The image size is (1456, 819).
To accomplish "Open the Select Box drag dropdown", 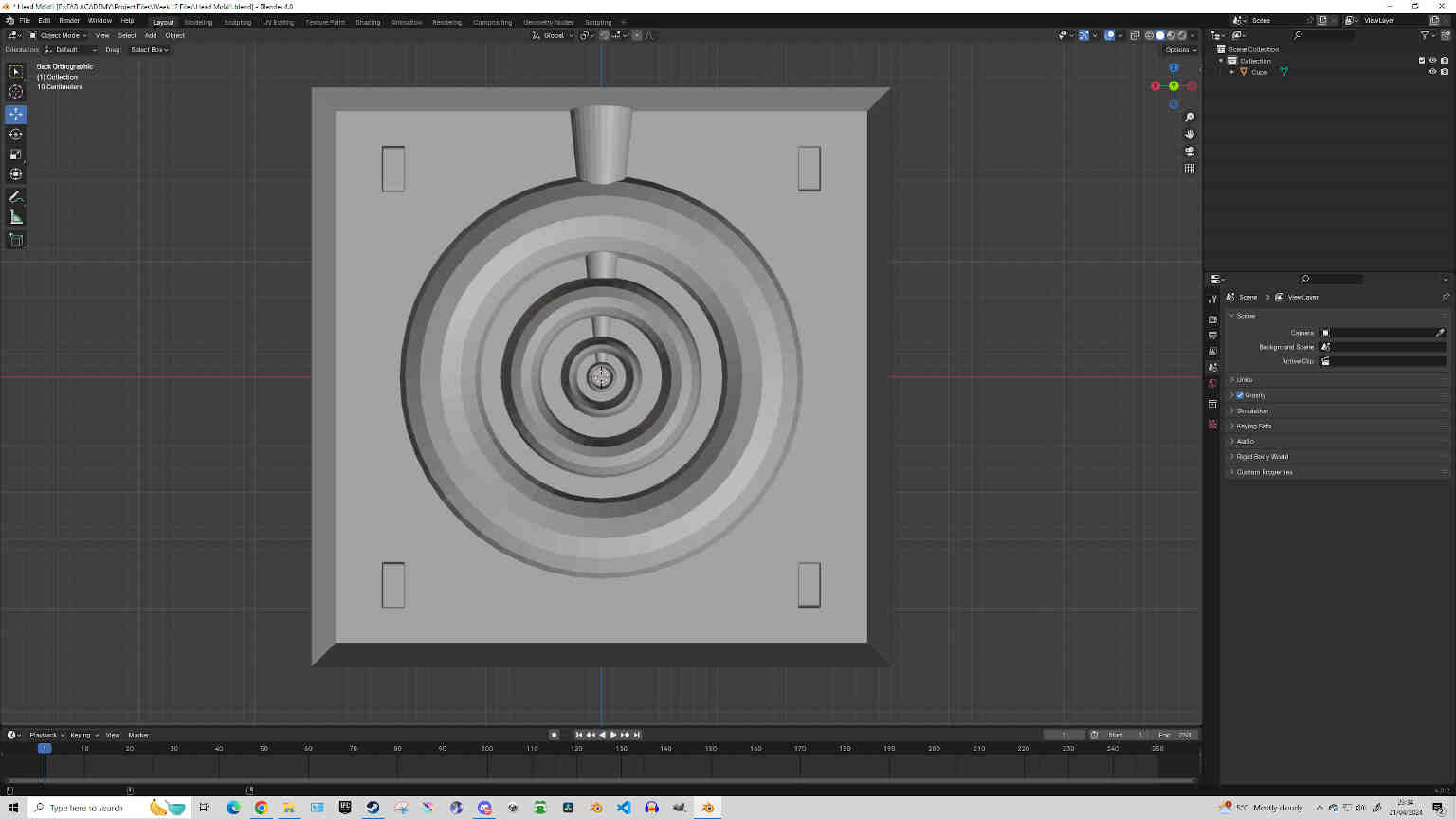I will pos(150,49).
